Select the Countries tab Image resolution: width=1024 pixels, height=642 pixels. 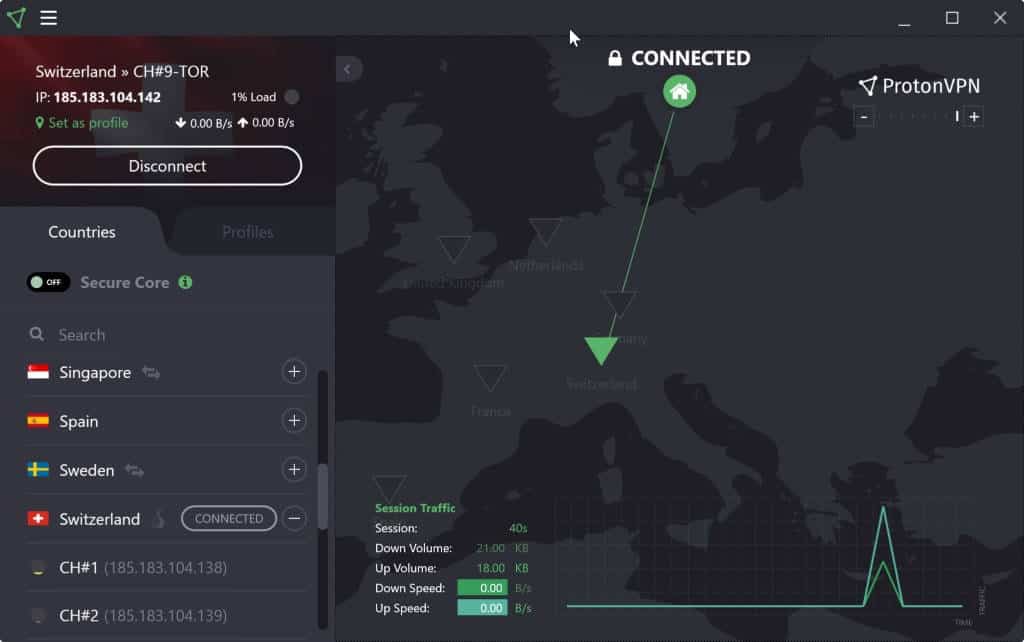(x=82, y=232)
